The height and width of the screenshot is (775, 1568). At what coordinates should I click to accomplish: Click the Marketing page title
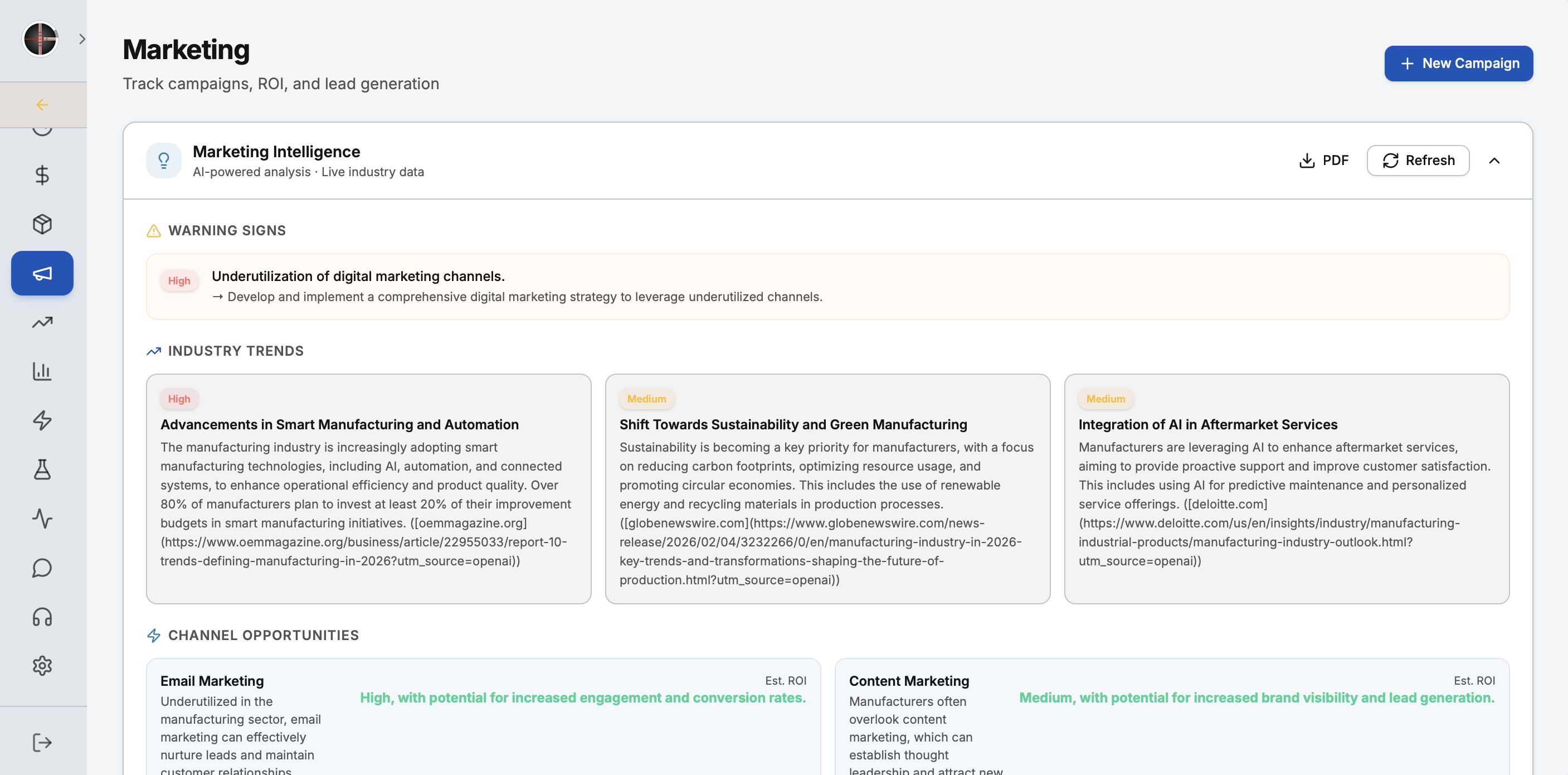tap(186, 50)
